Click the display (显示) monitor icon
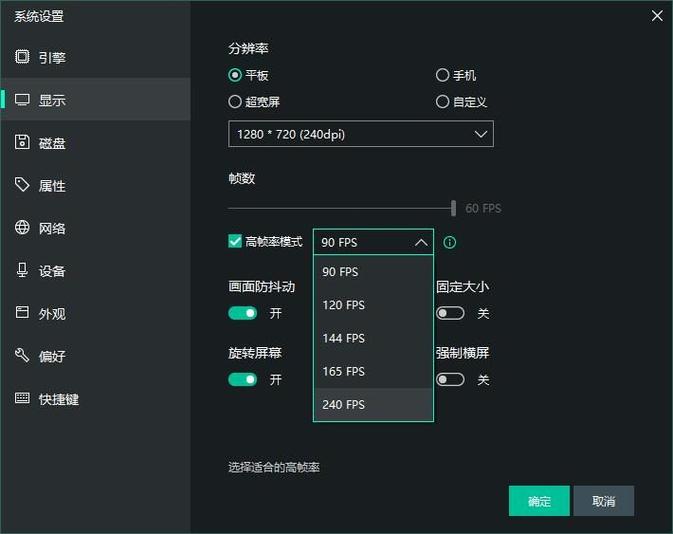This screenshot has width=673, height=534. 22,100
